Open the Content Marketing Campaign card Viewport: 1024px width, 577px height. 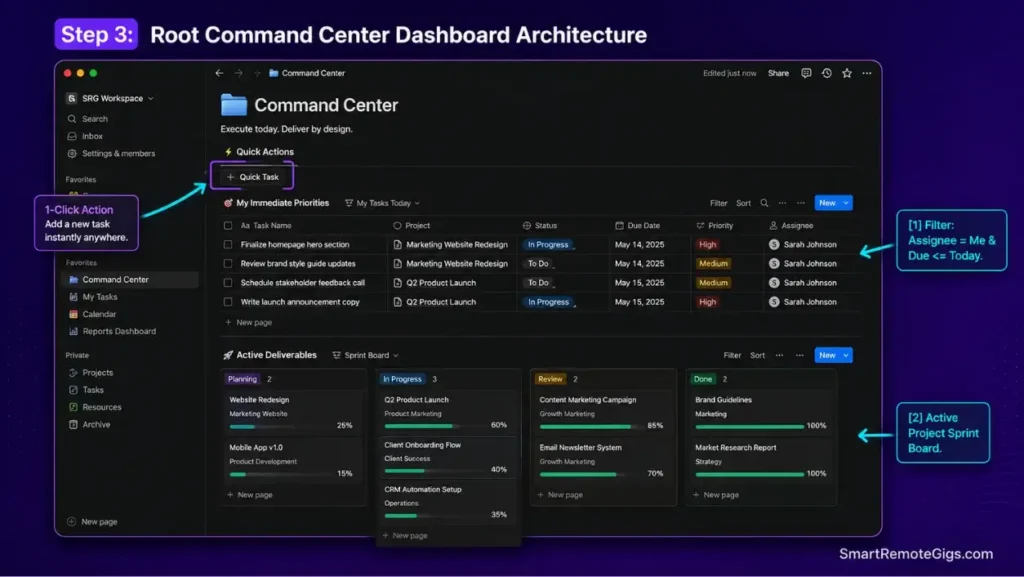click(x=603, y=413)
